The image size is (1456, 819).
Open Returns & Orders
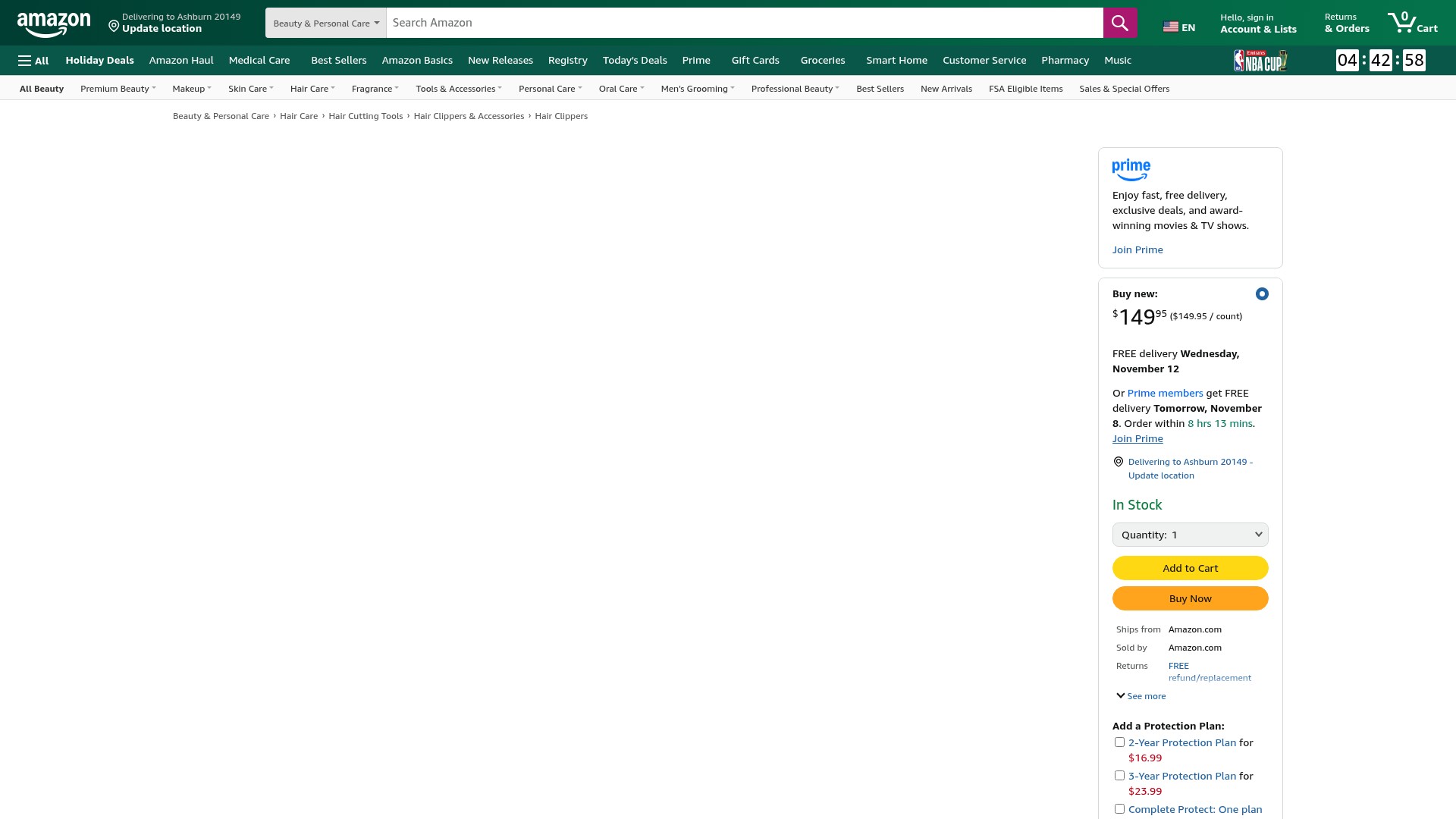tap(1347, 23)
